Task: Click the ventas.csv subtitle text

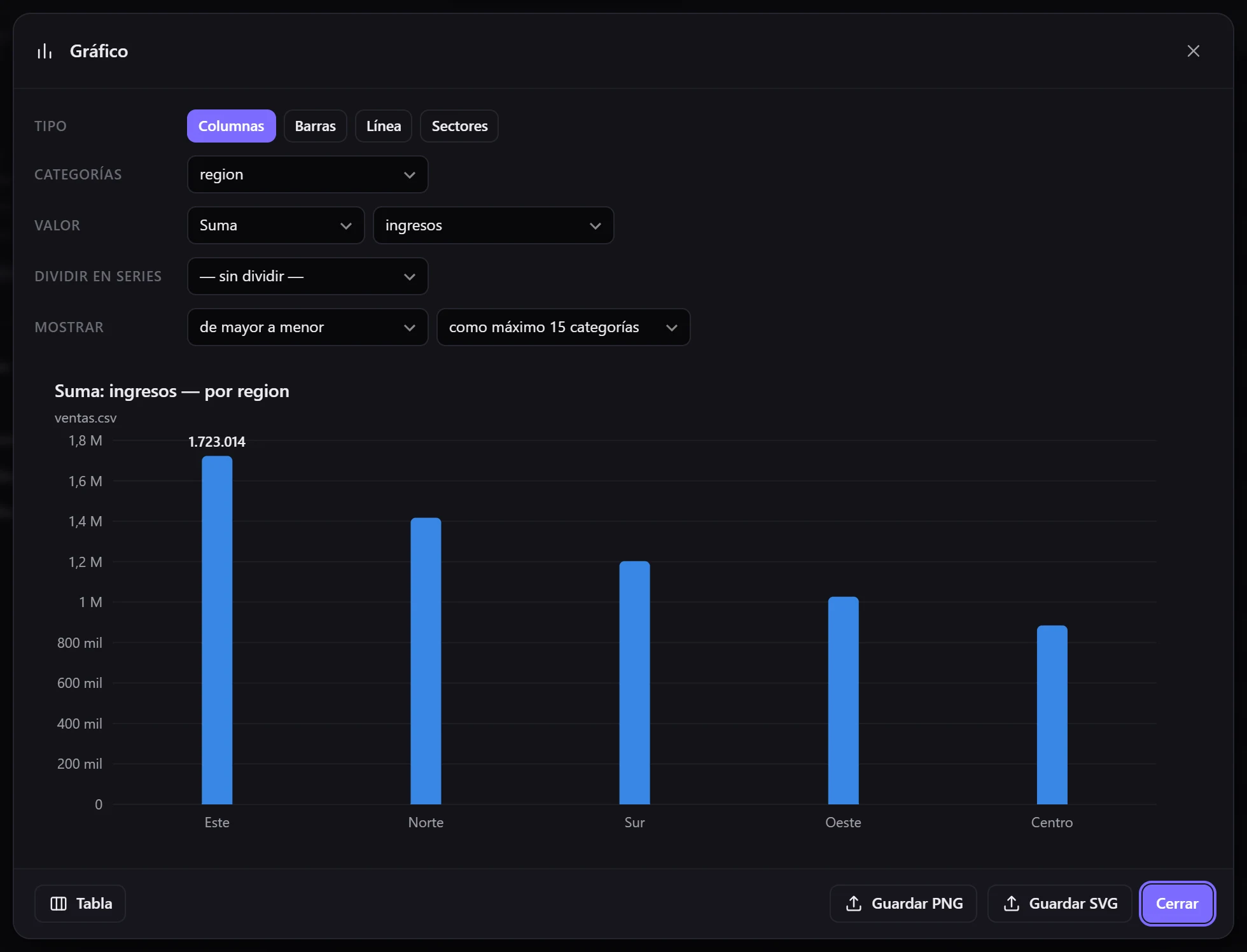Action: 86,418
